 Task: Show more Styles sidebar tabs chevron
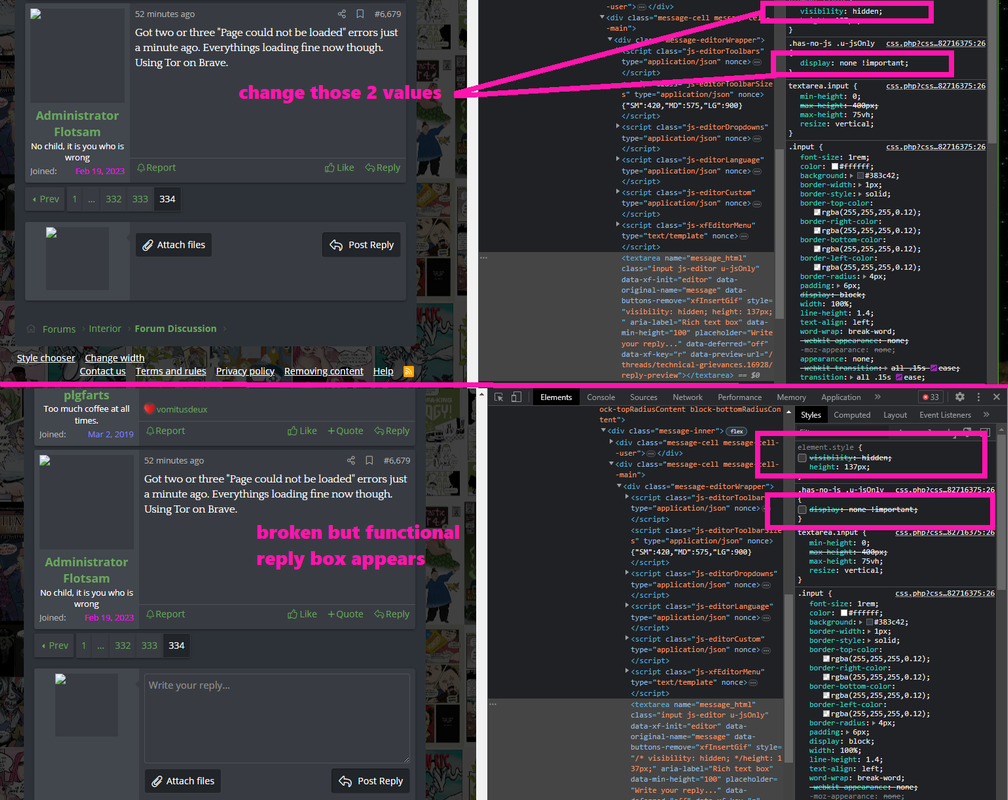(x=986, y=415)
